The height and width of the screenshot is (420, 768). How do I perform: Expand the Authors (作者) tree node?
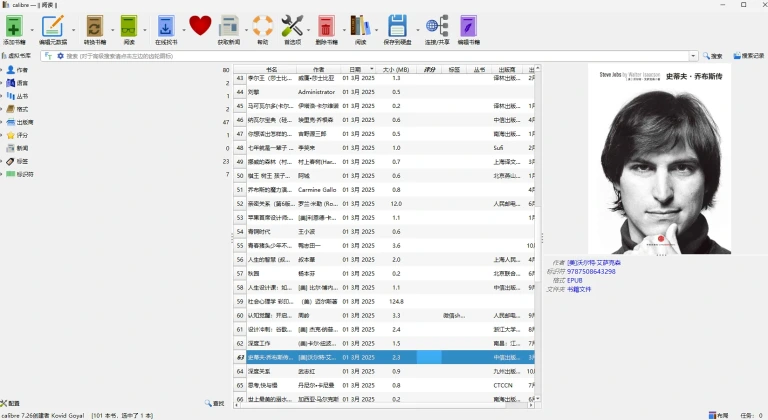point(1,70)
